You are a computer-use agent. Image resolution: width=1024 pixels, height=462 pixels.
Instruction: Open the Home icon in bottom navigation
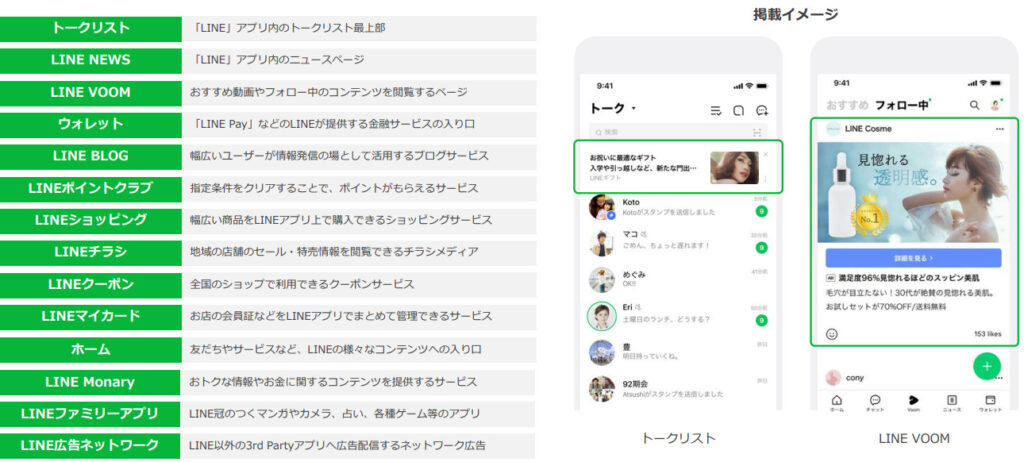click(x=837, y=400)
